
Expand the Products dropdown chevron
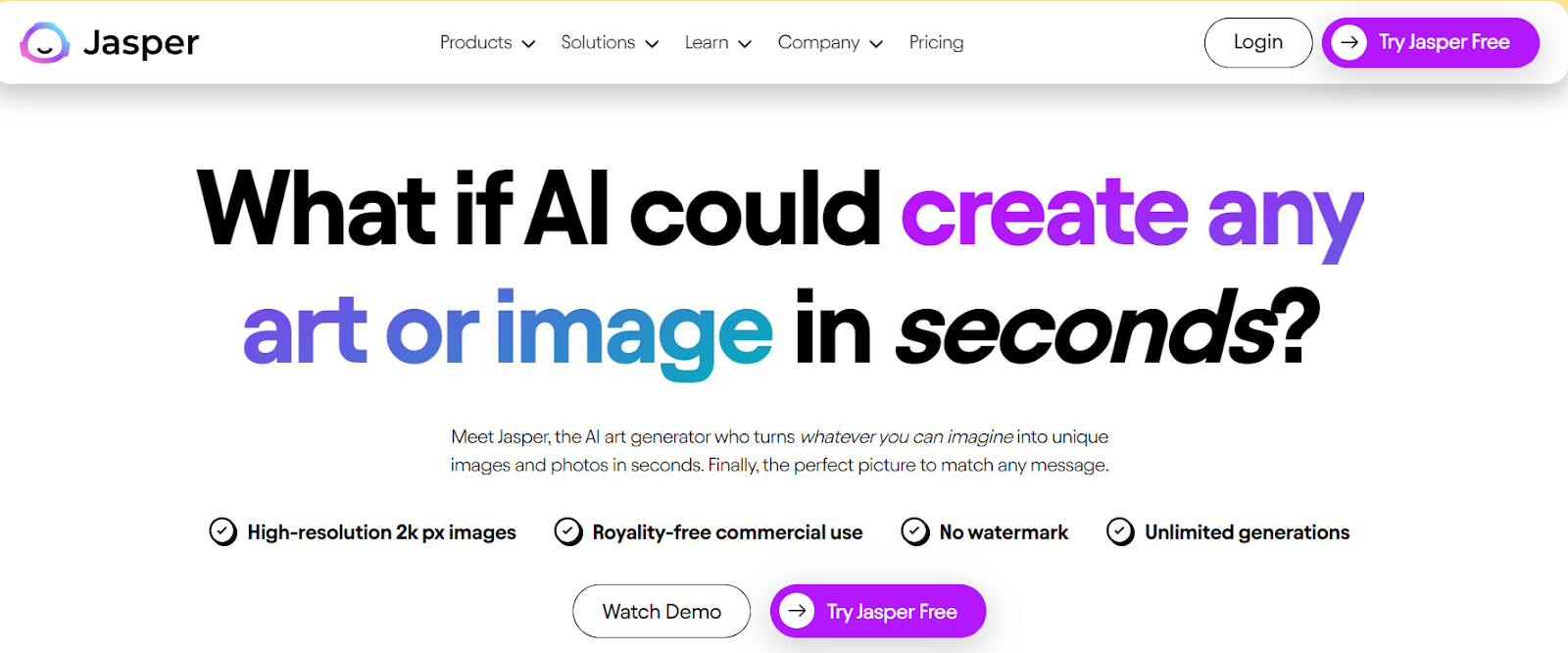(528, 44)
